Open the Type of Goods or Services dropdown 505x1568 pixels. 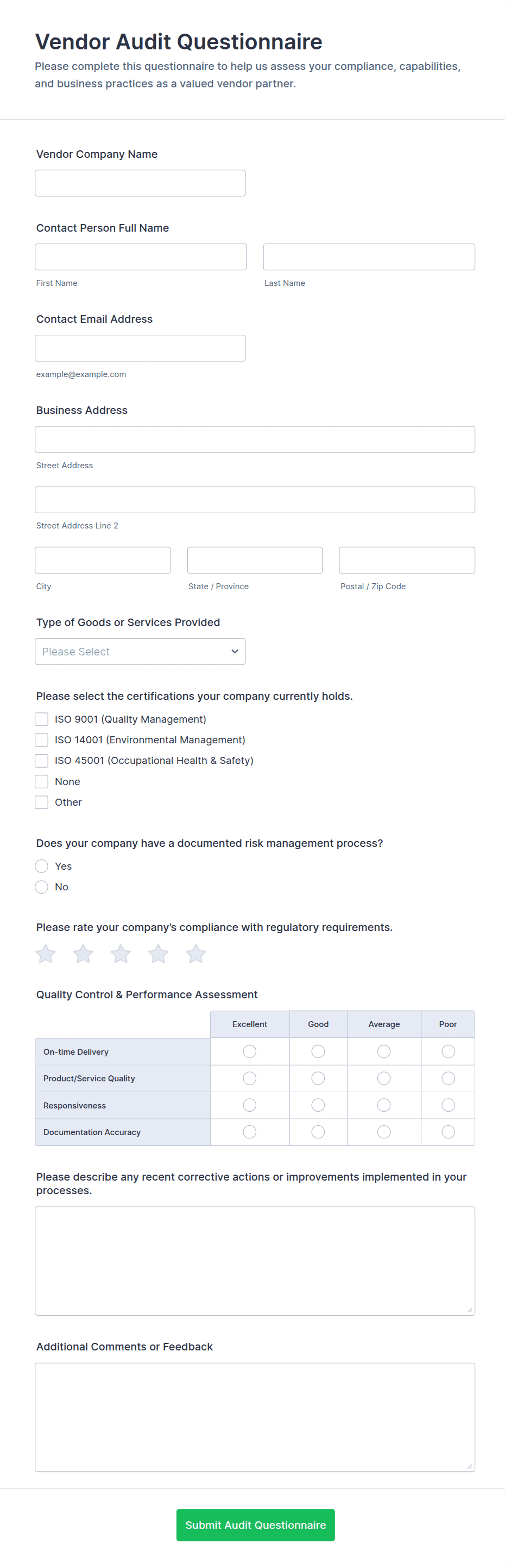pyautogui.click(x=140, y=651)
